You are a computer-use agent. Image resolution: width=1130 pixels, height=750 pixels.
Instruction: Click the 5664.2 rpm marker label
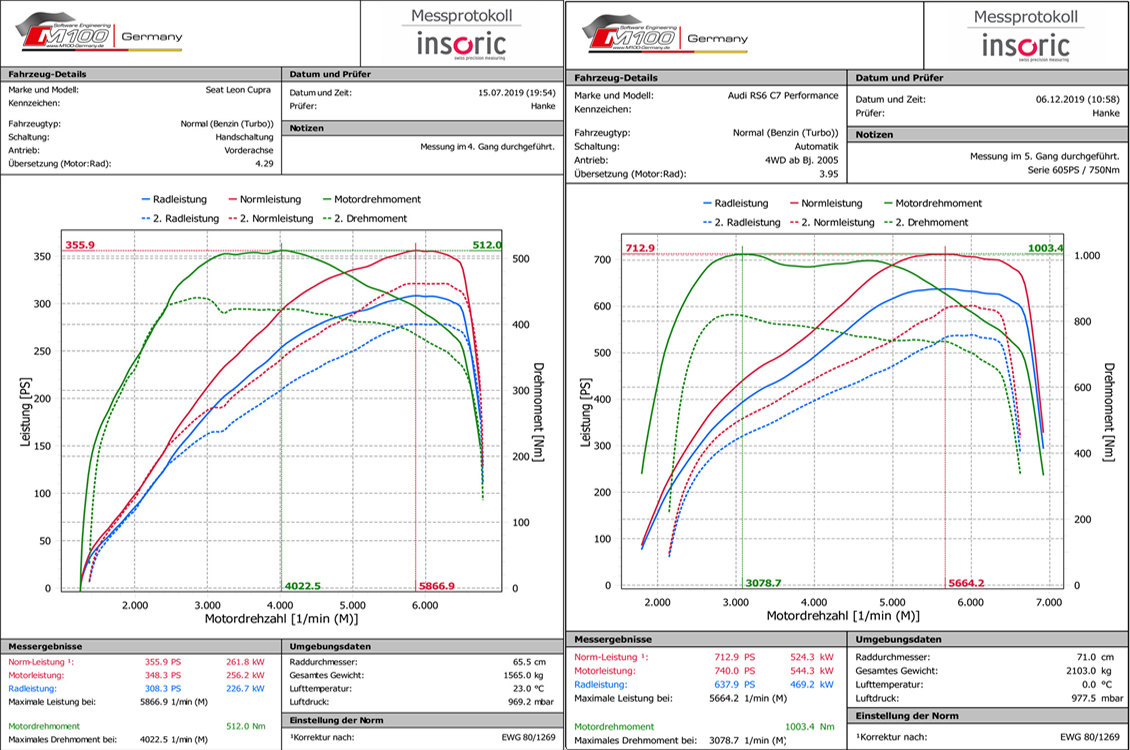coord(965,583)
